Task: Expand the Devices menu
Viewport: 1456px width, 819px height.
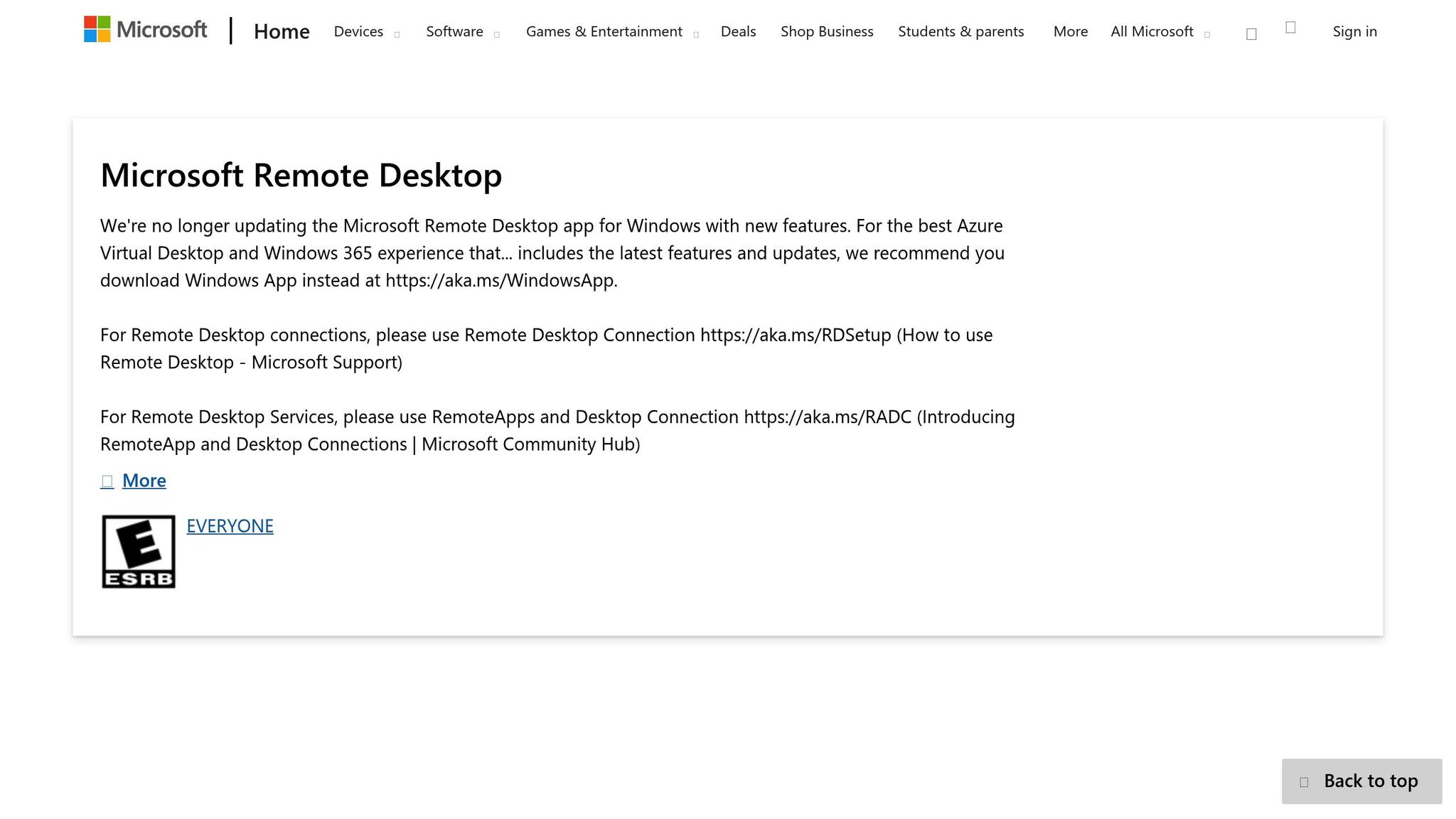Action: [x=358, y=31]
